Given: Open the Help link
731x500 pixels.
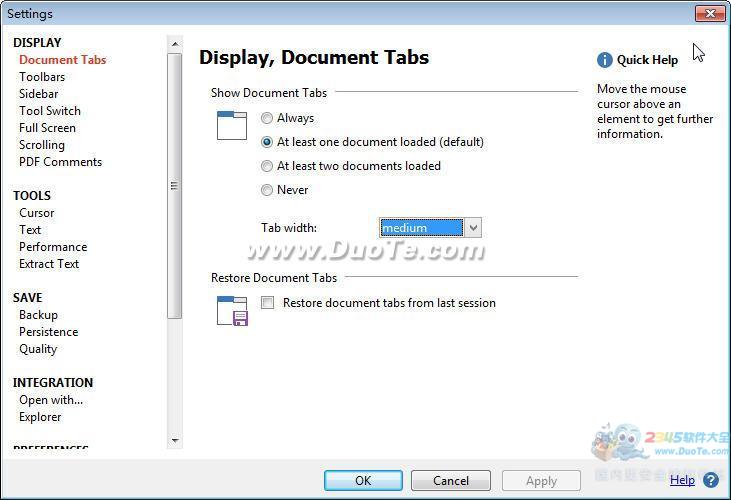Looking at the screenshot, I should click(682, 480).
